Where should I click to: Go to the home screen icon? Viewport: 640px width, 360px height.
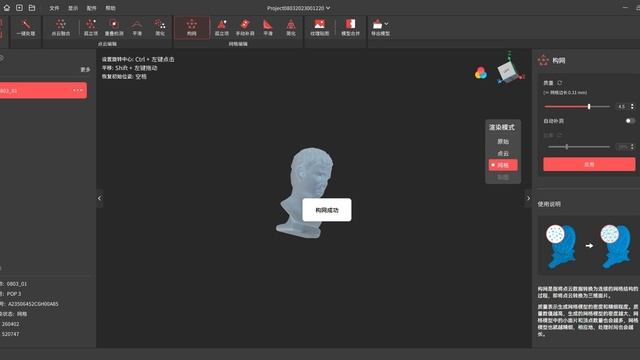(x=7, y=8)
